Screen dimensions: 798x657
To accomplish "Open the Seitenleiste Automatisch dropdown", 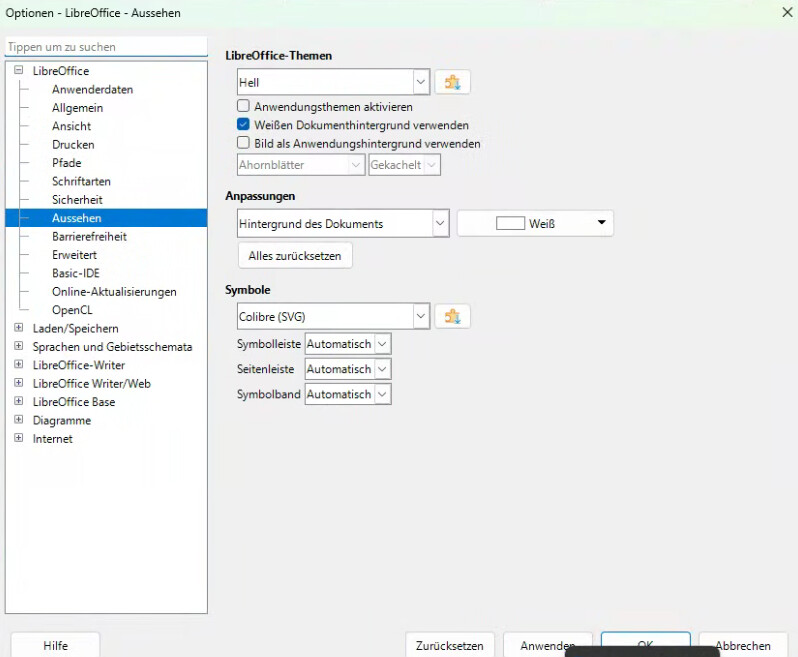I will pyautogui.click(x=347, y=369).
